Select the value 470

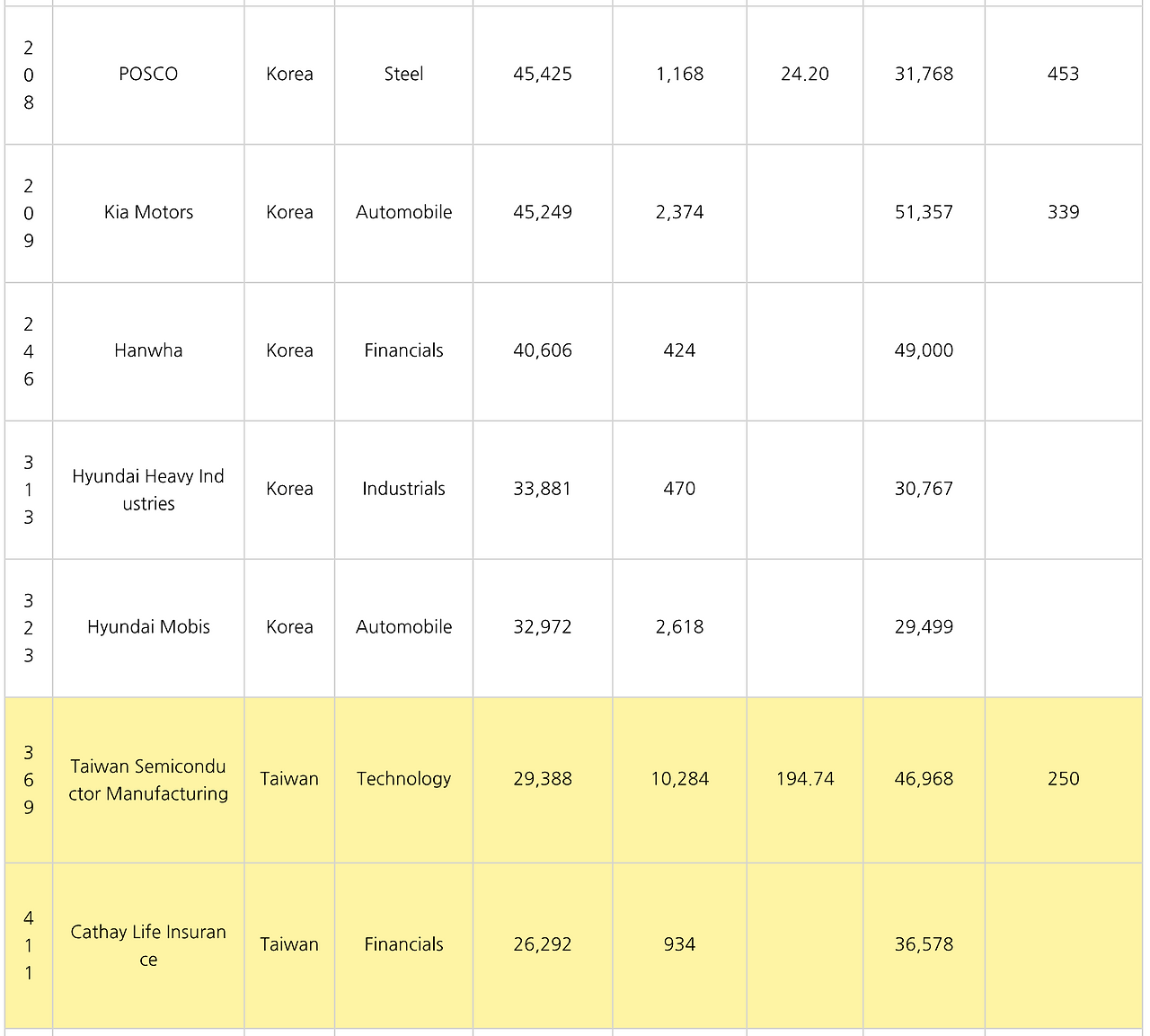click(x=679, y=490)
